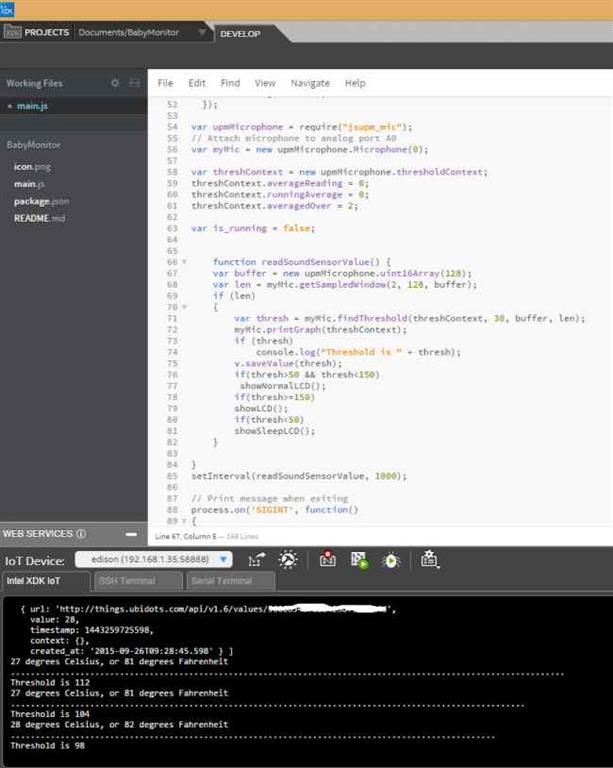The height and width of the screenshot is (768, 613).
Task: Open the Help menu
Action: point(355,83)
